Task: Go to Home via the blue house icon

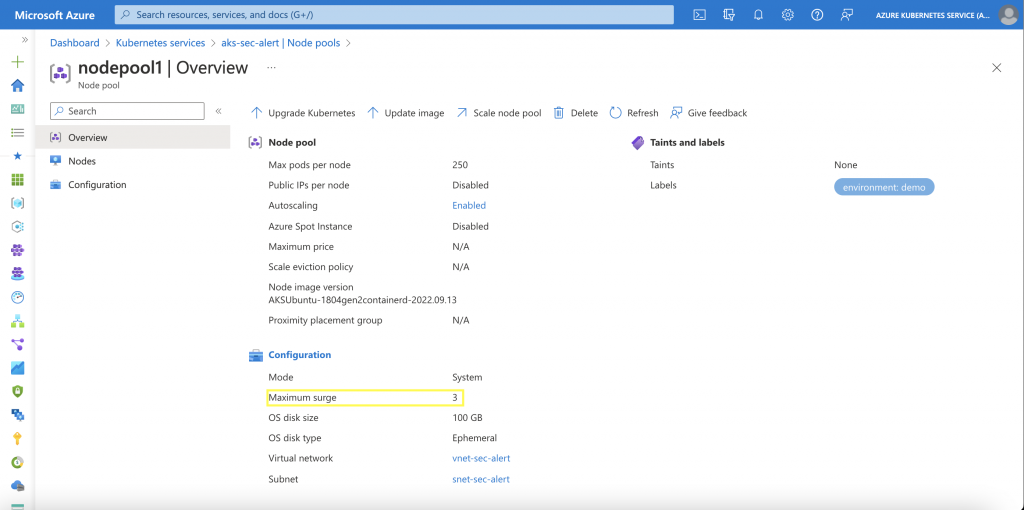Action: (x=18, y=86)
